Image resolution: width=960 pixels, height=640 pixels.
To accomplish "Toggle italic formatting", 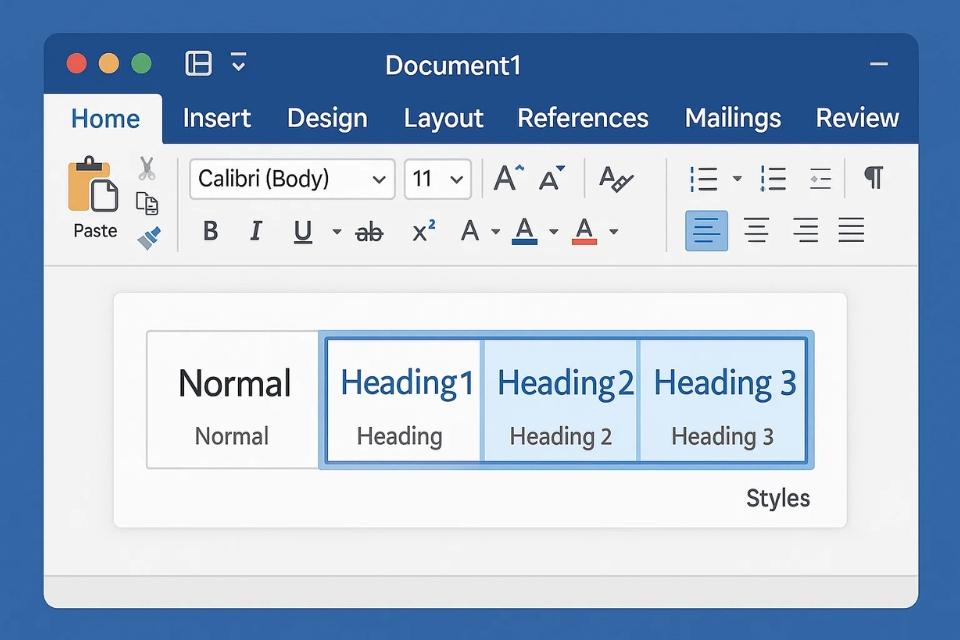I will [256, 232].
